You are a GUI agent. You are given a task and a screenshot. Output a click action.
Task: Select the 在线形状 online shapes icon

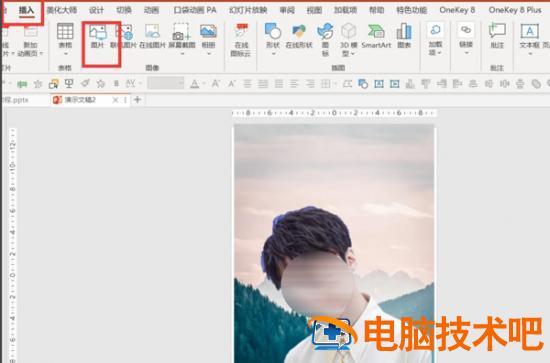(299, 36)
